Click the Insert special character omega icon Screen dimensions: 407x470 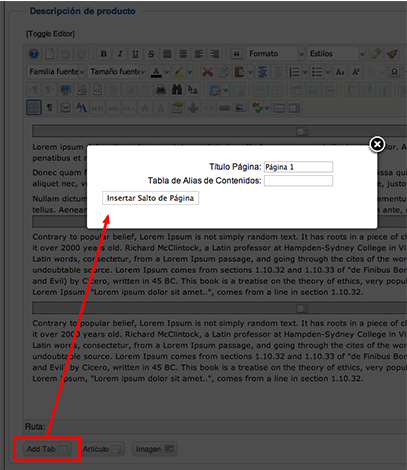click(x=394, y=72)
